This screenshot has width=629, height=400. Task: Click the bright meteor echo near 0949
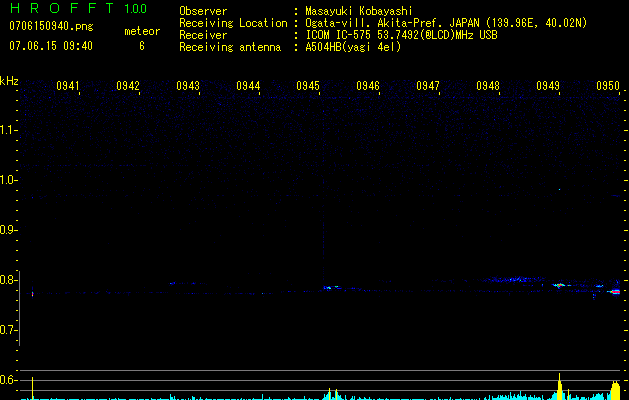tap(558, 285)
